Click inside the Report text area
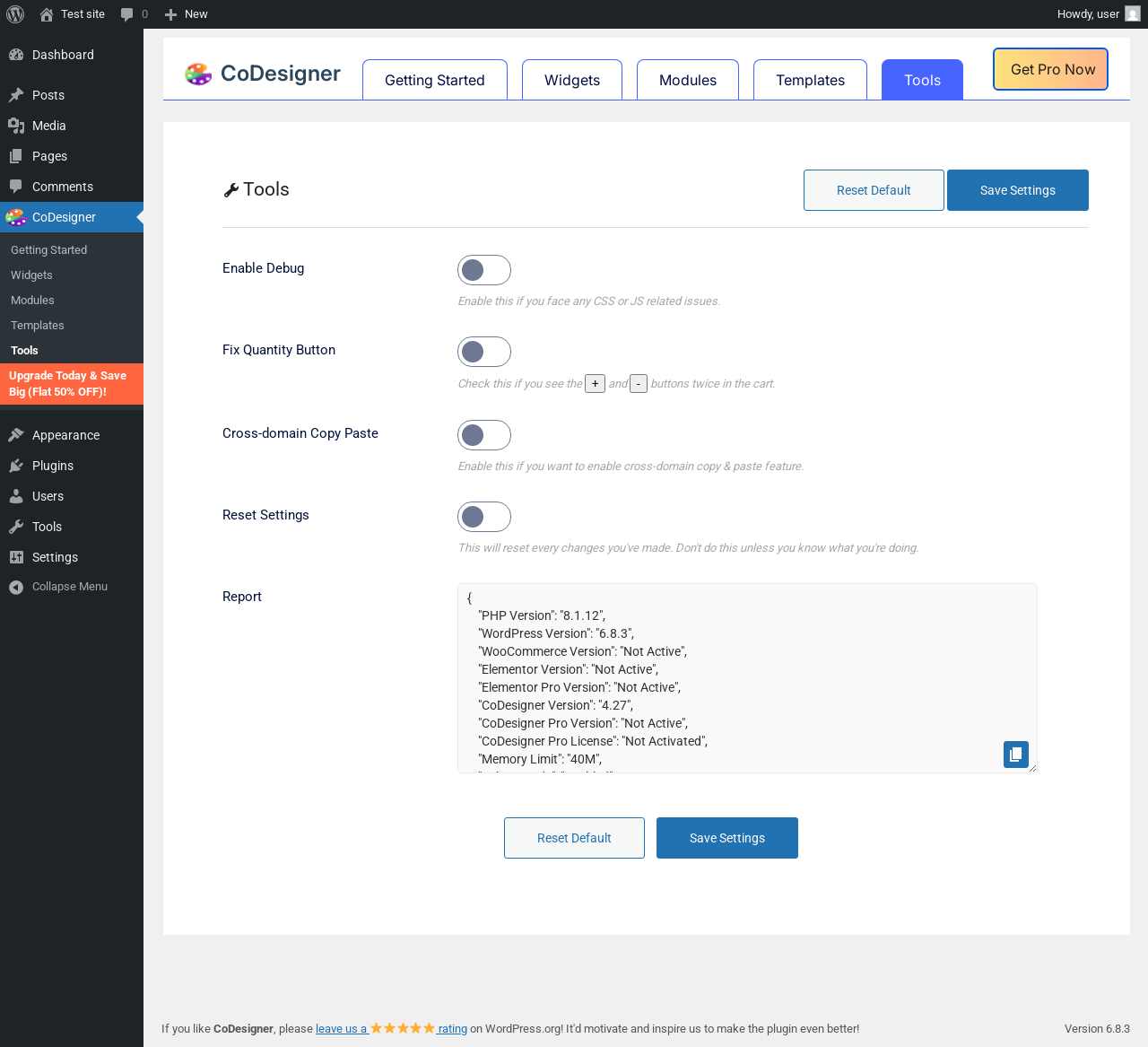Screen dimensions: 1148x1047 (x=747, y=678)
